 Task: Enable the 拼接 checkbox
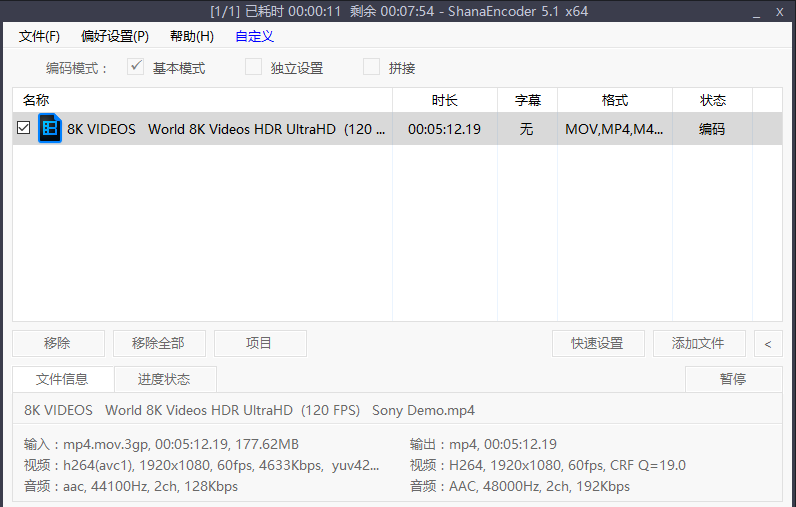coord(371,66)
